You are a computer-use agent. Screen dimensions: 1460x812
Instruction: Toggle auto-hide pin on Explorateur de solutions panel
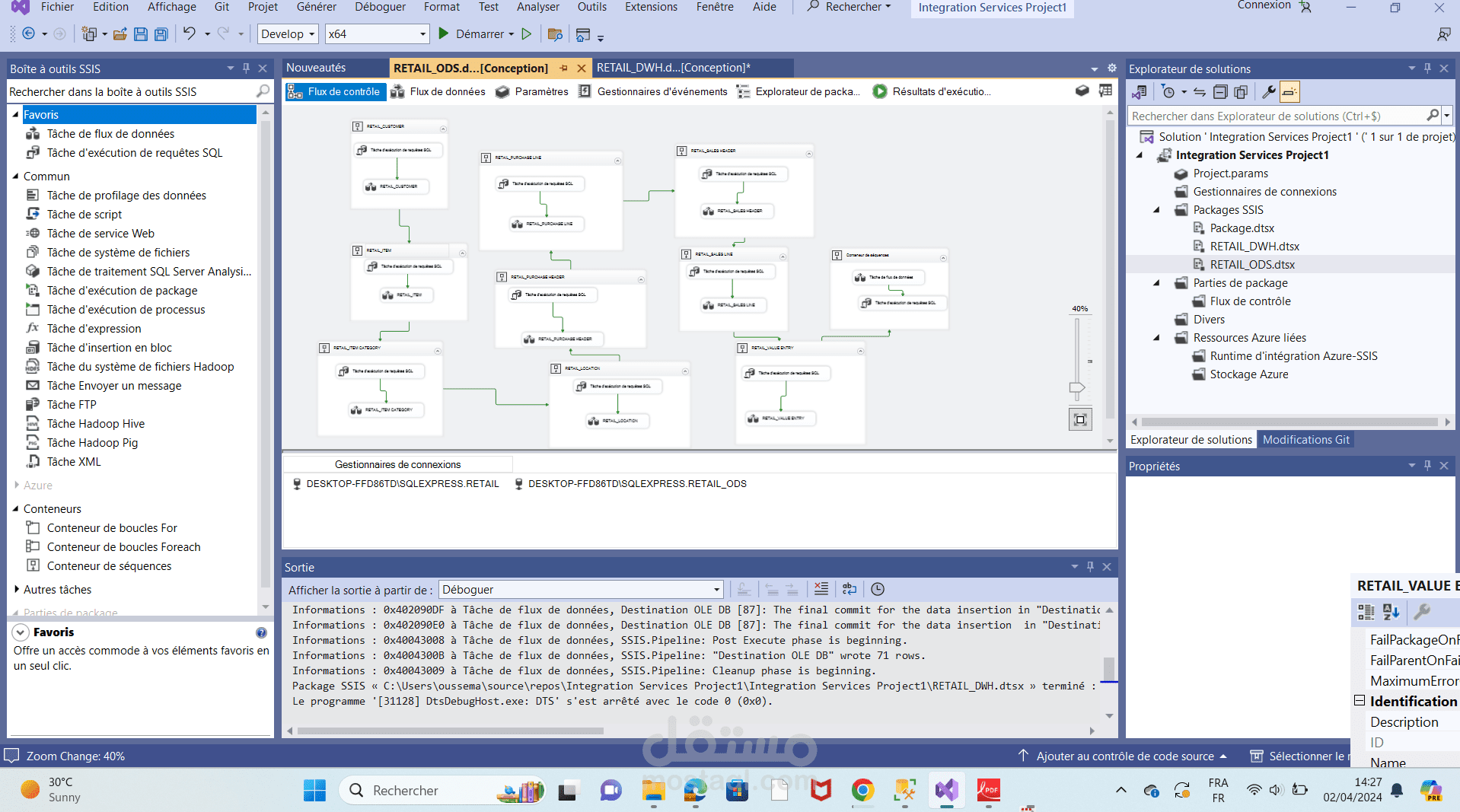click(1427, 68)
